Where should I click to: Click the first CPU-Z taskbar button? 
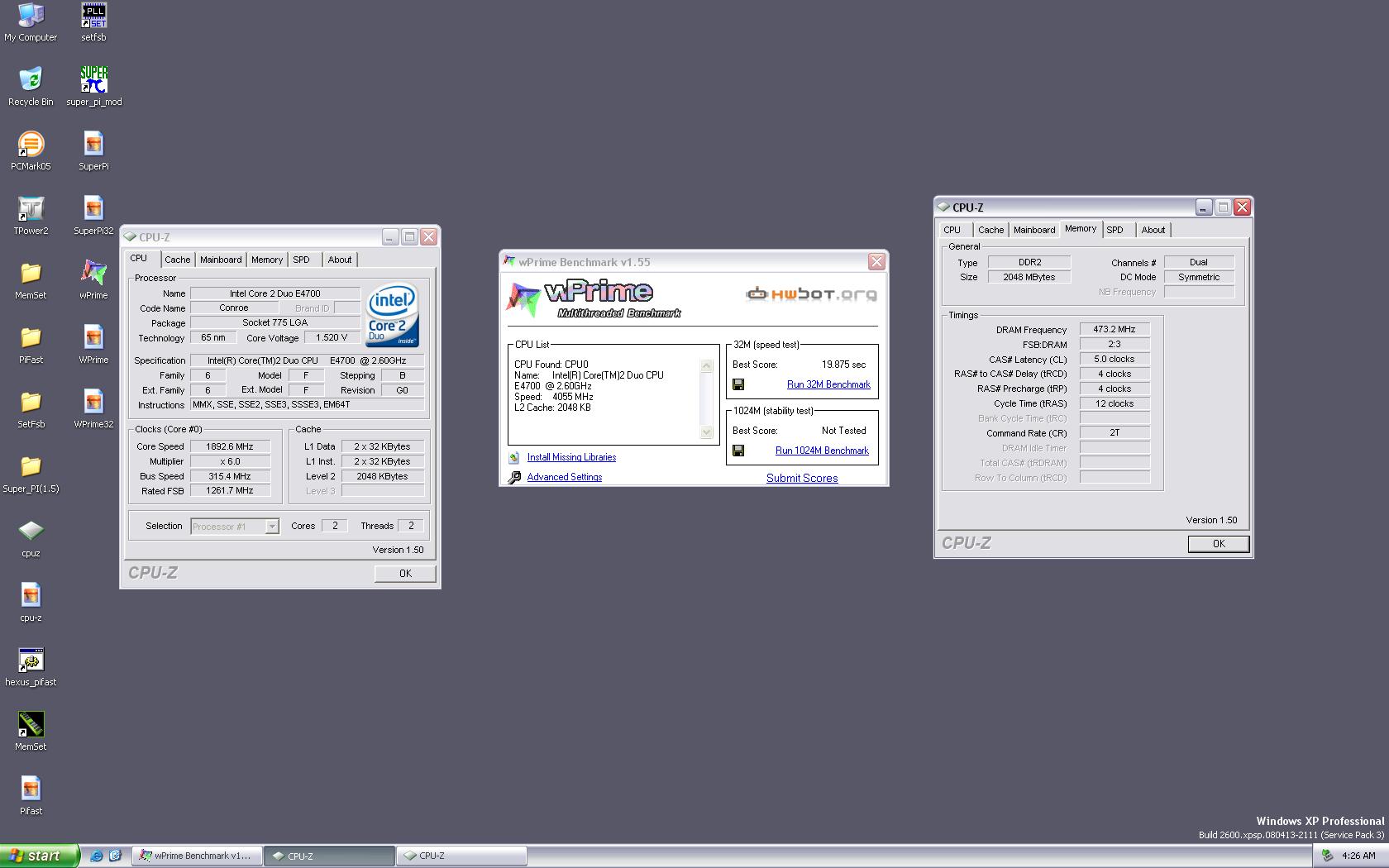329,856
